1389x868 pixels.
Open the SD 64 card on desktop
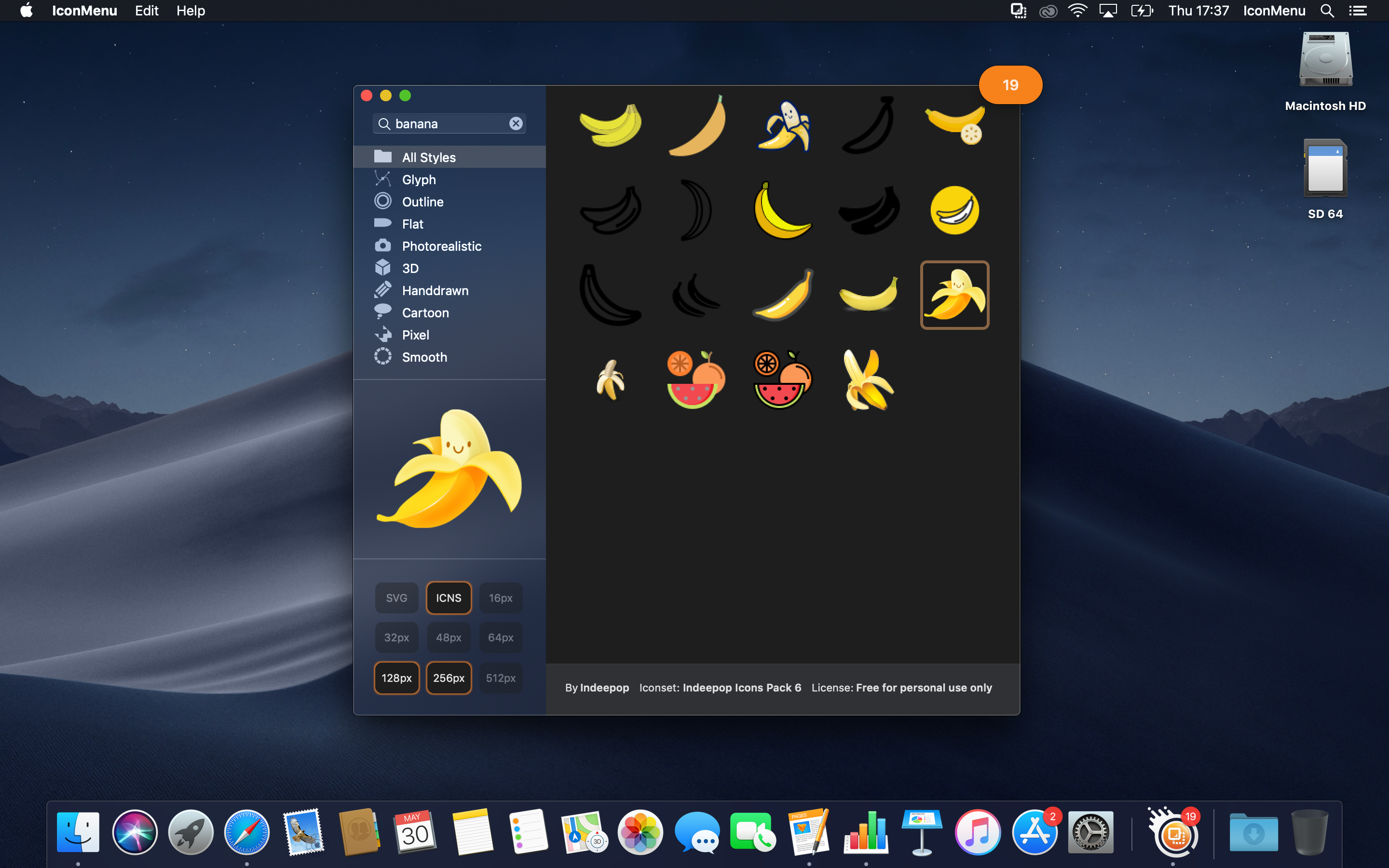pyautogui.click(x=1325, y=180)
